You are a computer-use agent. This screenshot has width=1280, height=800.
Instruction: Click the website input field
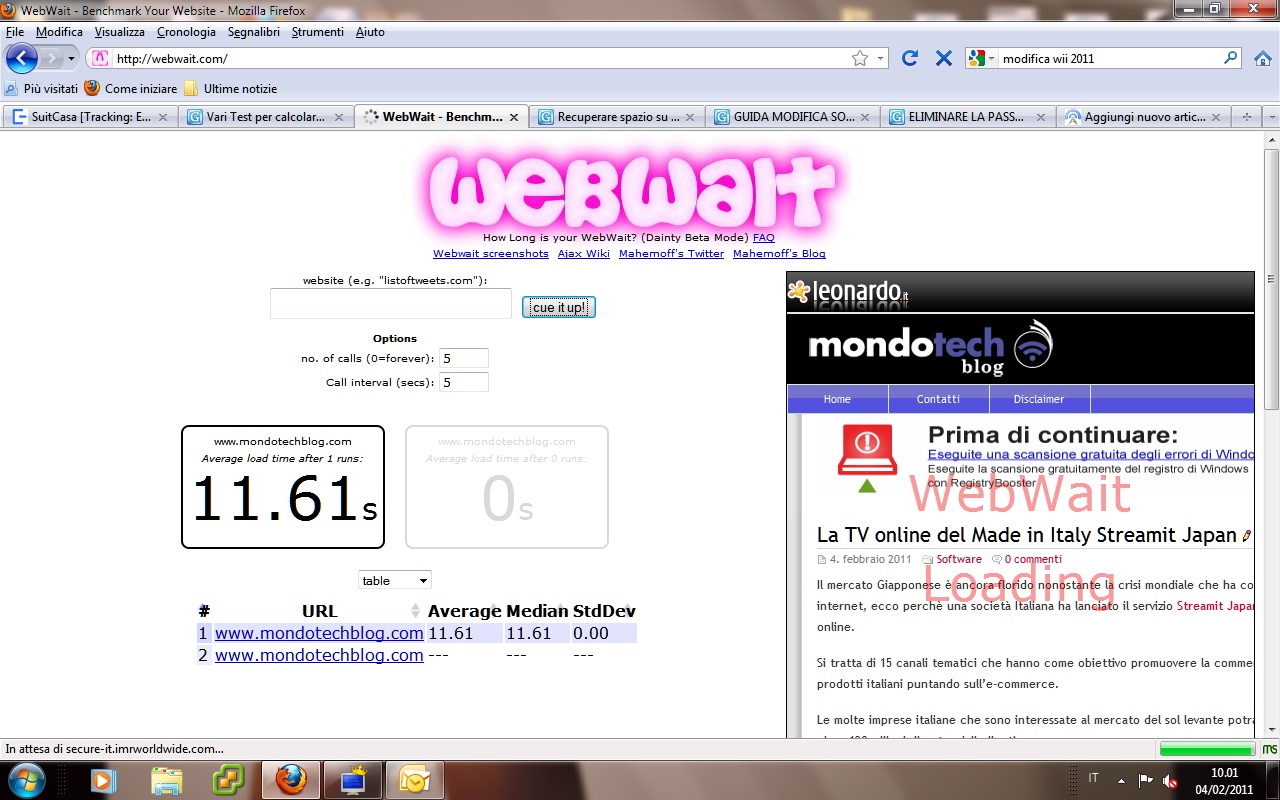pos(391,304)
